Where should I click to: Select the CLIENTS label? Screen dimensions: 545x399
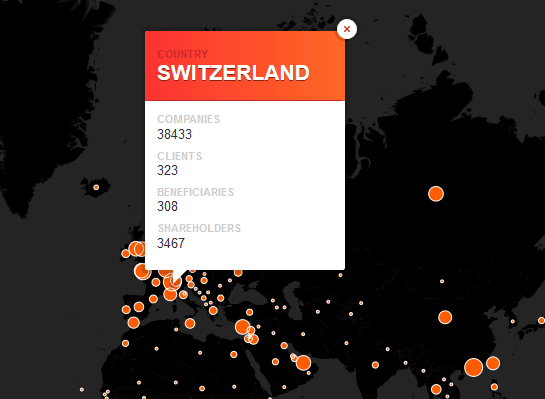click(x=180, y=156)
